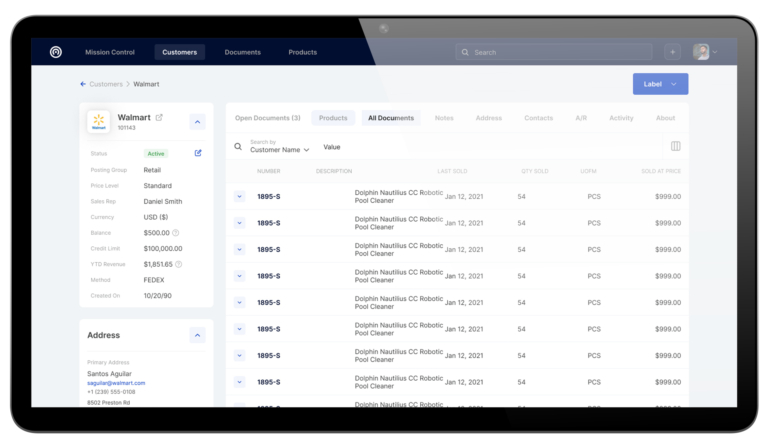
Task: Click the Balance help question icon
Action: [176, 233]
